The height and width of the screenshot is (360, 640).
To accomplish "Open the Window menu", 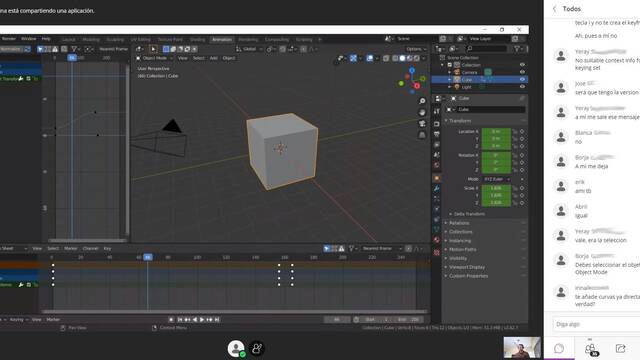I will click(x=29, y=39).
